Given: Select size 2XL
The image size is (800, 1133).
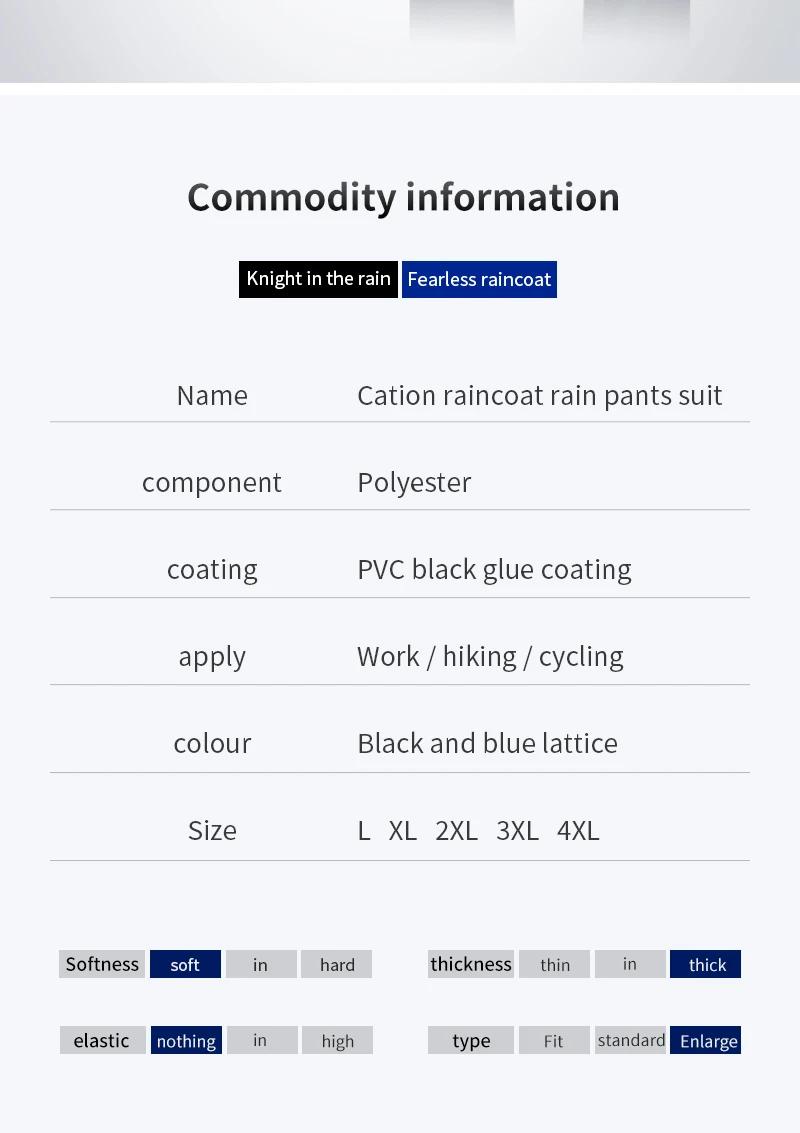Looking at the screenshot, I should click(456, 831).
